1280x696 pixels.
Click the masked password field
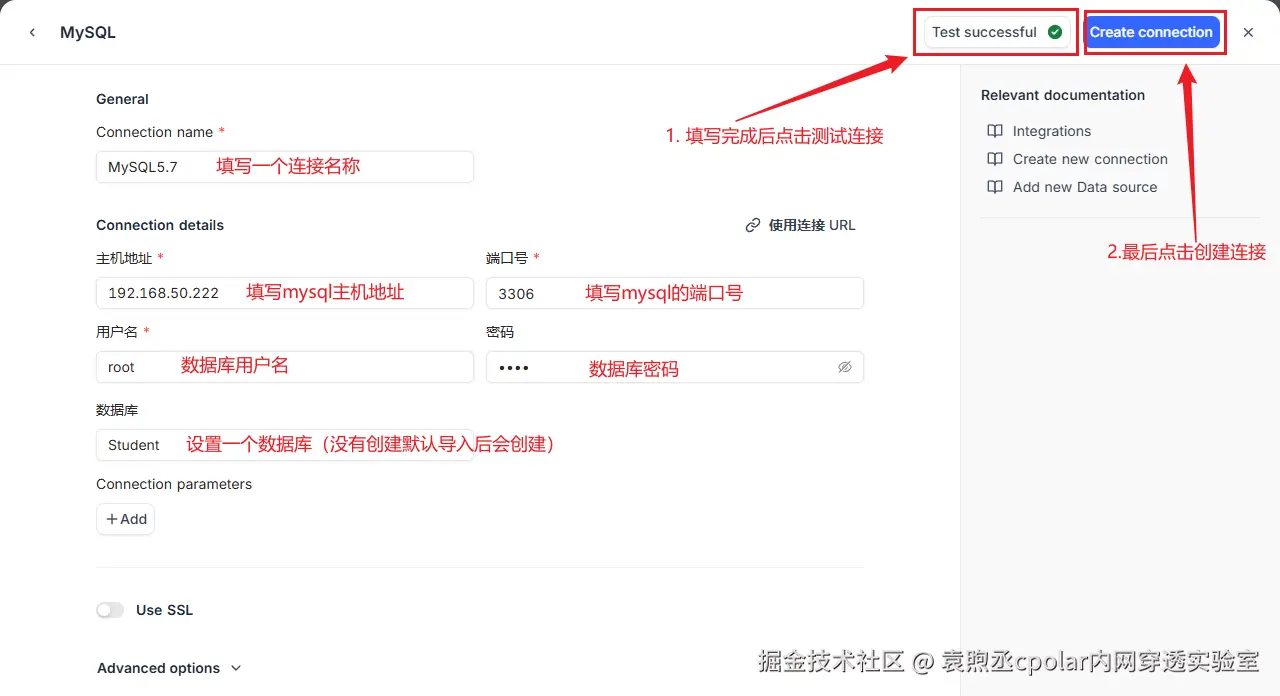click(x=675, y=367)
